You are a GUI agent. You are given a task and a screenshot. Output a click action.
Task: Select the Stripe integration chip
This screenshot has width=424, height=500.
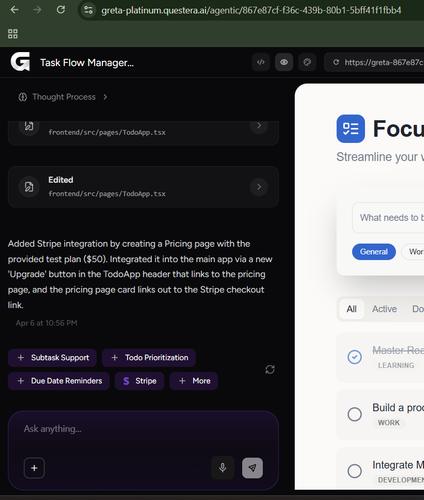(139, 381)
